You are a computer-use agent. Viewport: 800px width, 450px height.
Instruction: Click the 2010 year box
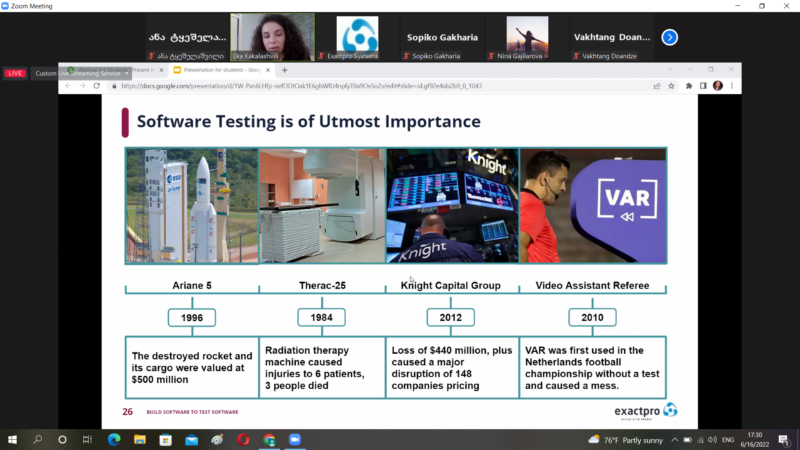[592, 317]
